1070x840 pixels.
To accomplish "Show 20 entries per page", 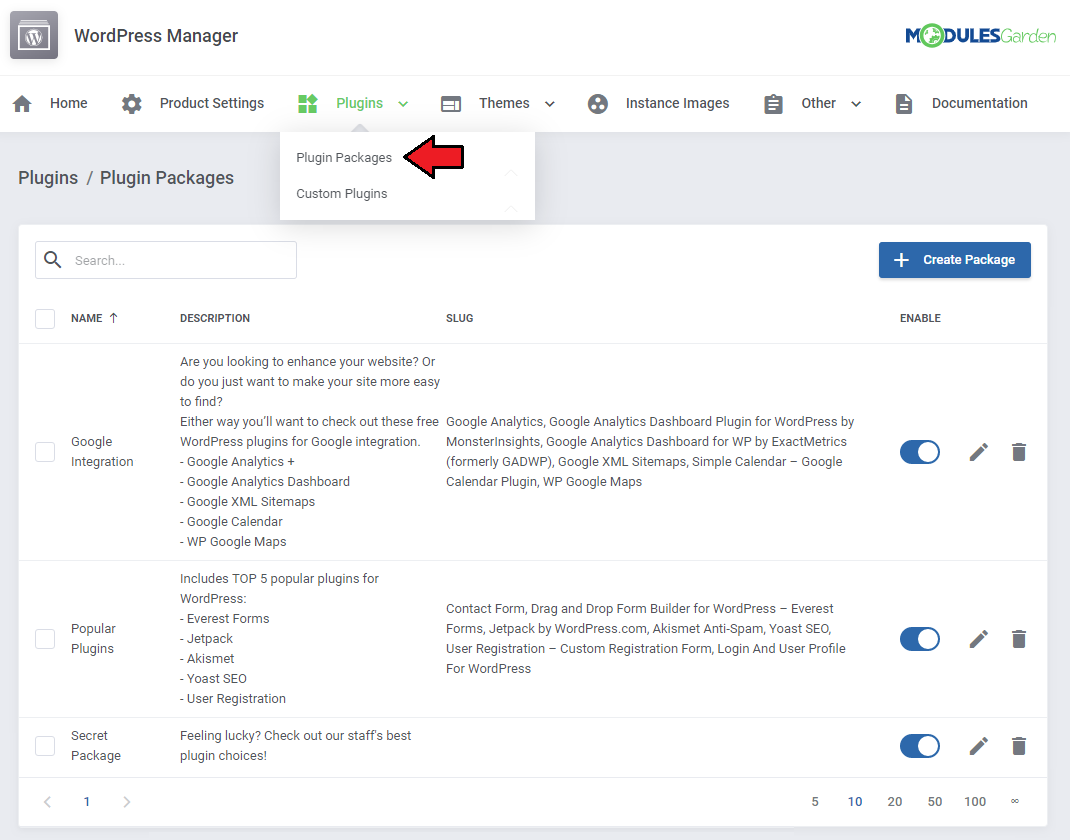I will tap(895, 802).
